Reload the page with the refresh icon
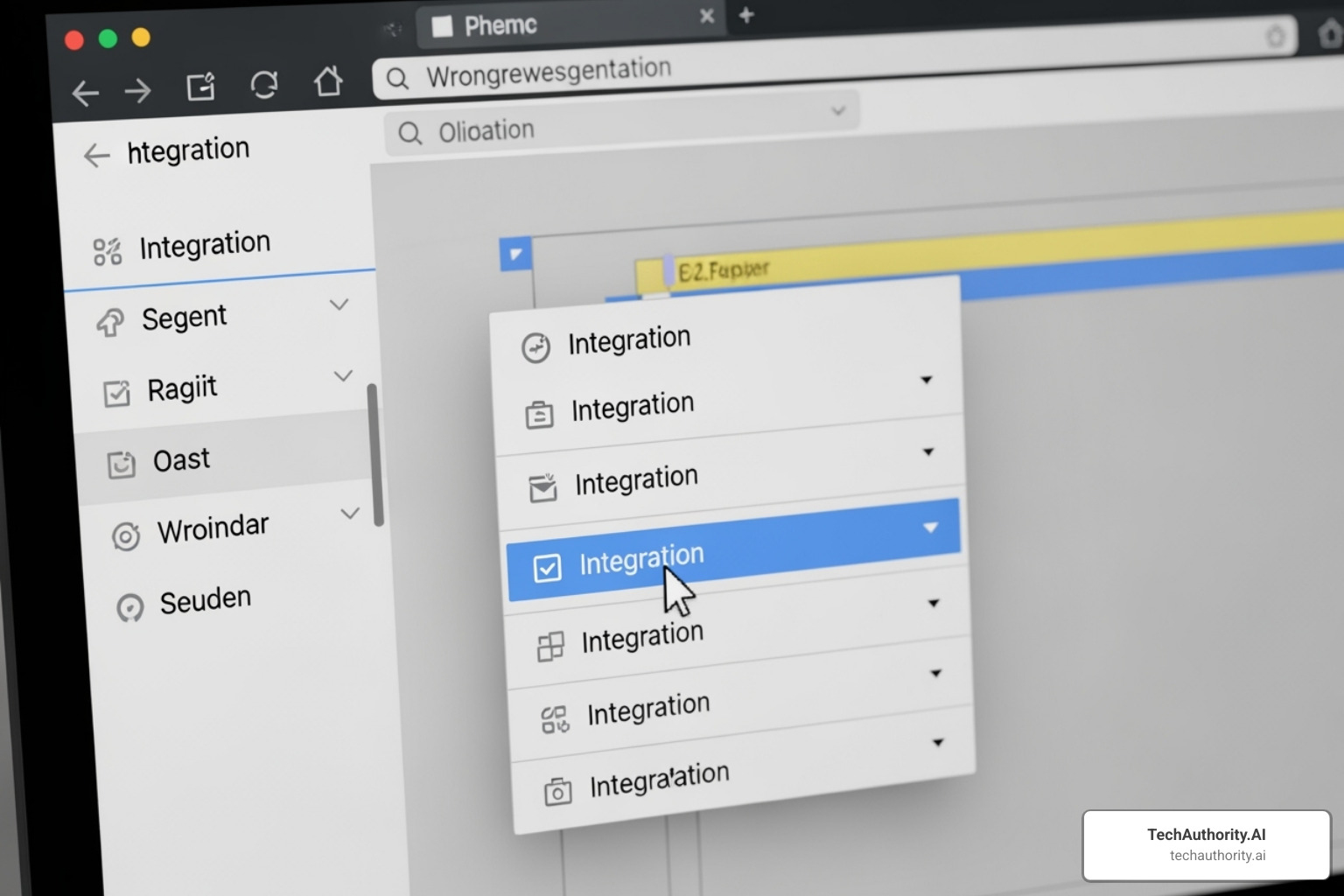 [x=264, y=86]
